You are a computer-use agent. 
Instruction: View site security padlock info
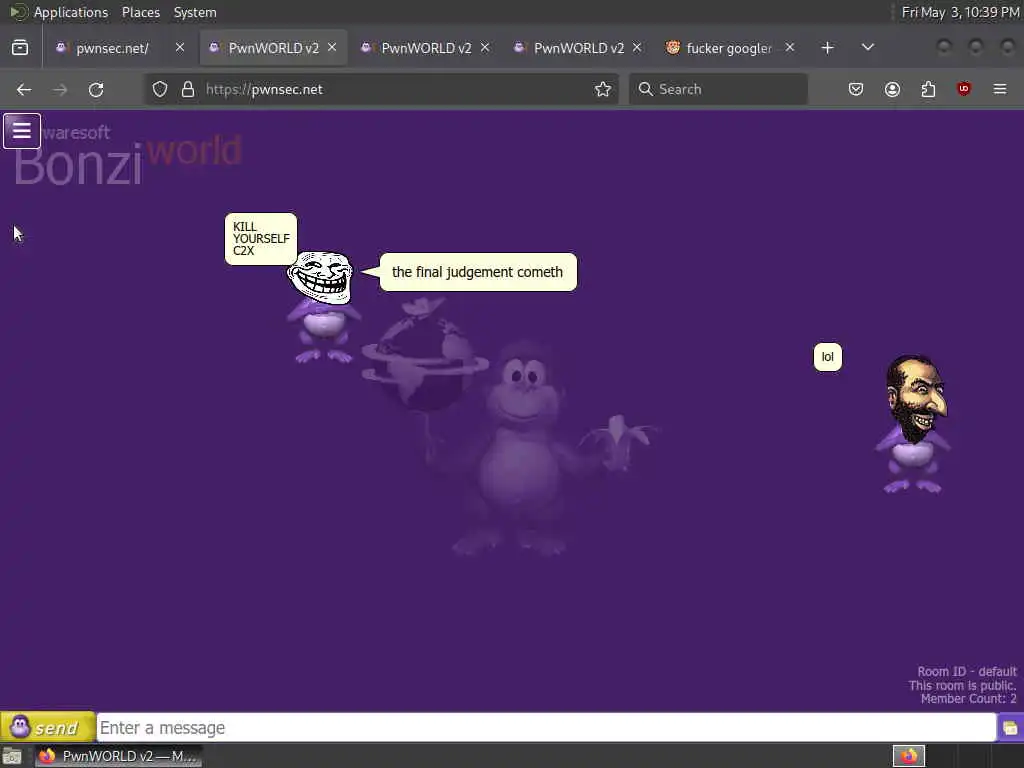click(188, 89)
